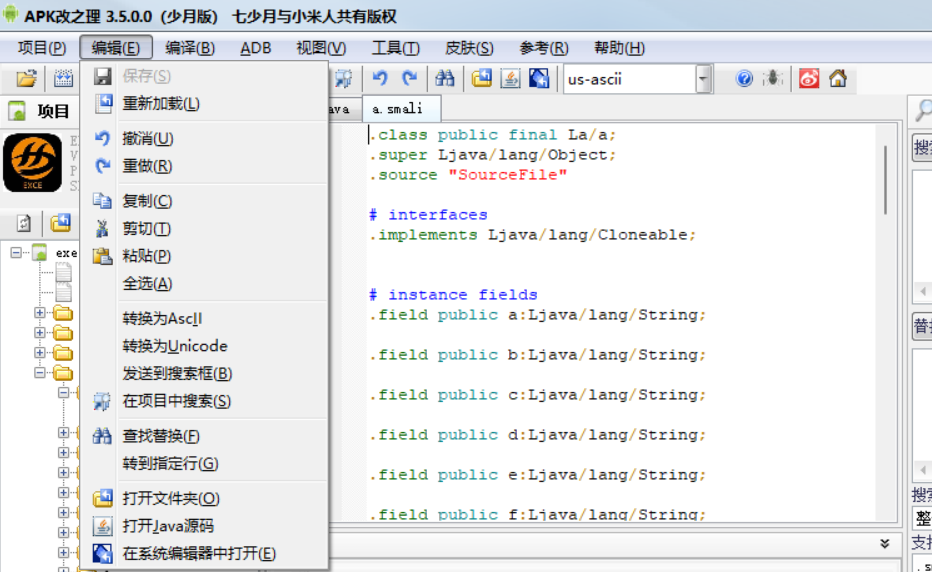The width and height of the screenshot is (932, 572).
Task: Click the open folder toolbar icon with blue arrow
Action: [x=481, y=78]
